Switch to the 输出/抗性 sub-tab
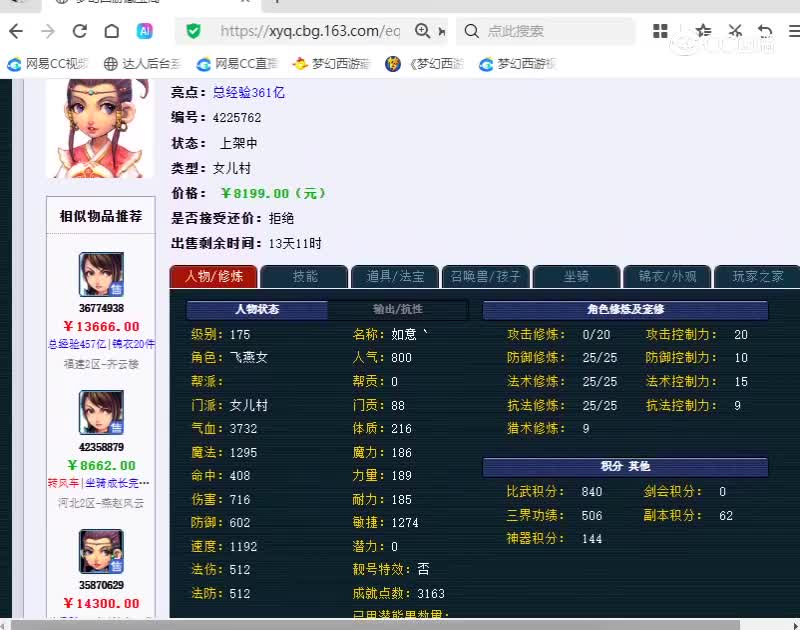Image resolution: width=800 pixels, height=630 pixels. pyautogui.click(x=397, y=309)
